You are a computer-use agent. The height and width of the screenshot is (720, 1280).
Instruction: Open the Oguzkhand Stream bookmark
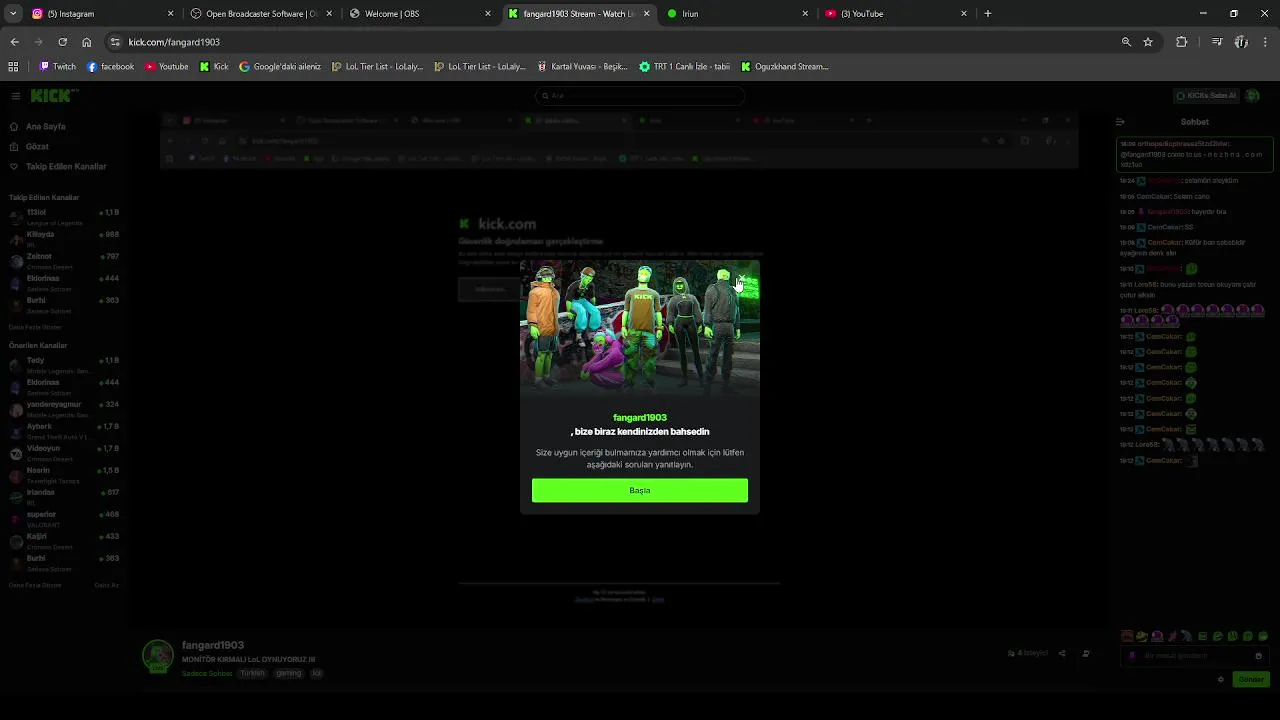[785, 67]
